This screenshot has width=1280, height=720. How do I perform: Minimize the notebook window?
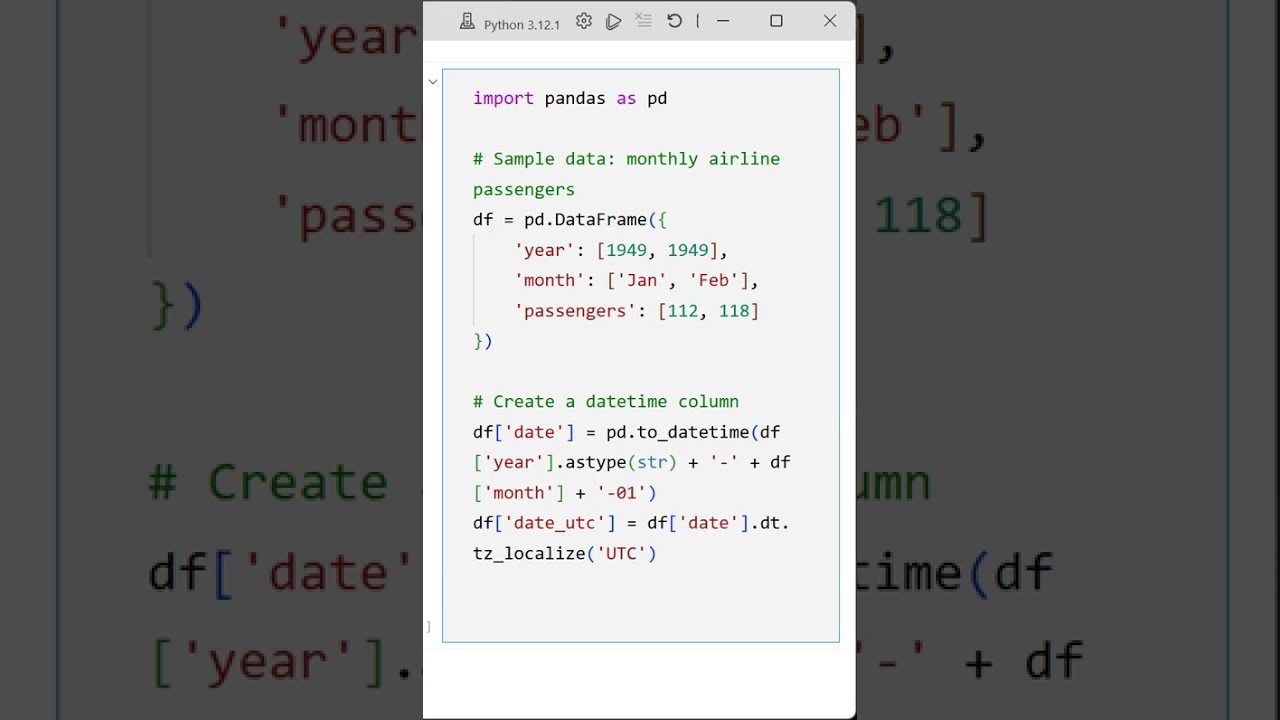pos(723,21)
